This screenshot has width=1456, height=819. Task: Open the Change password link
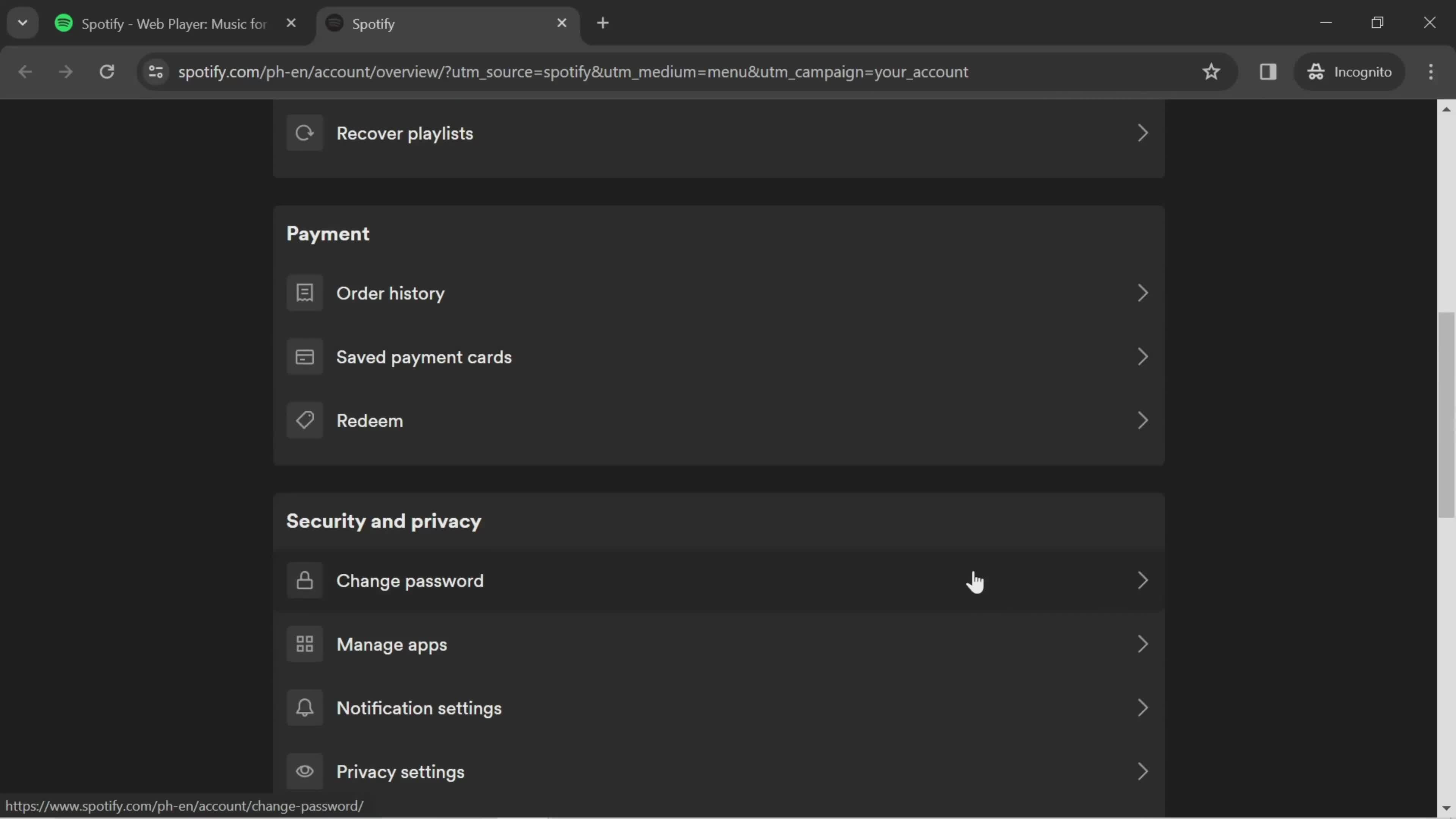pos(719,581)
